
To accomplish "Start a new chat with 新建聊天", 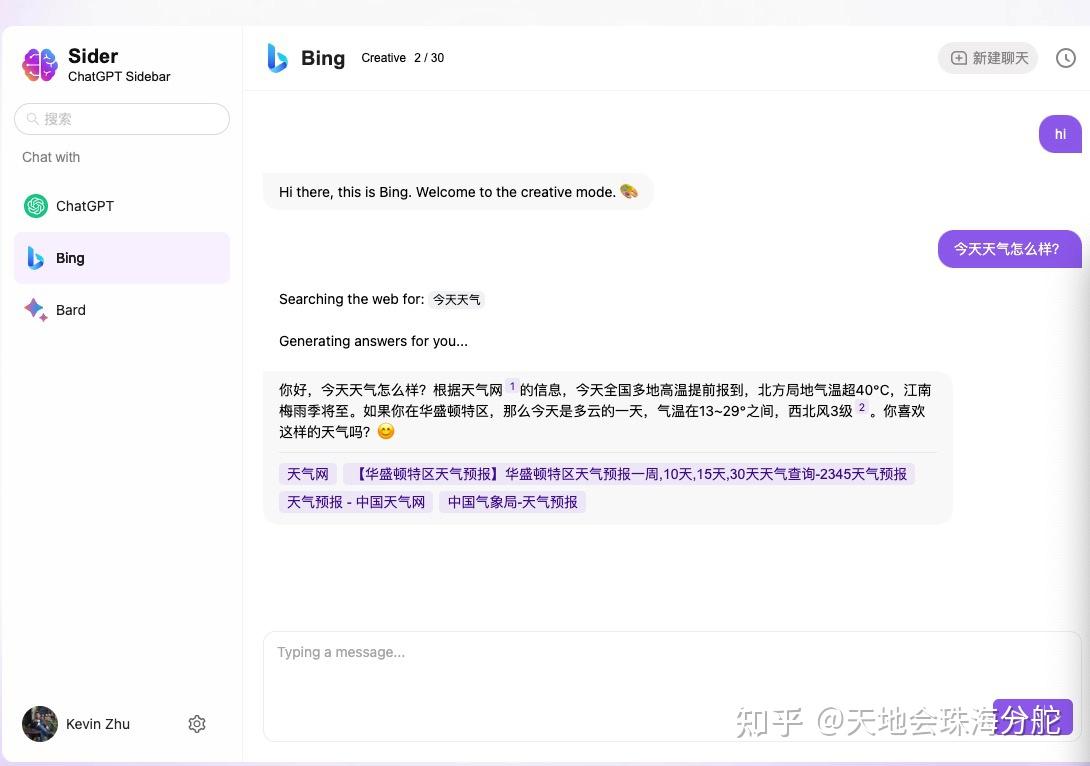I will [x=988, y=57].
